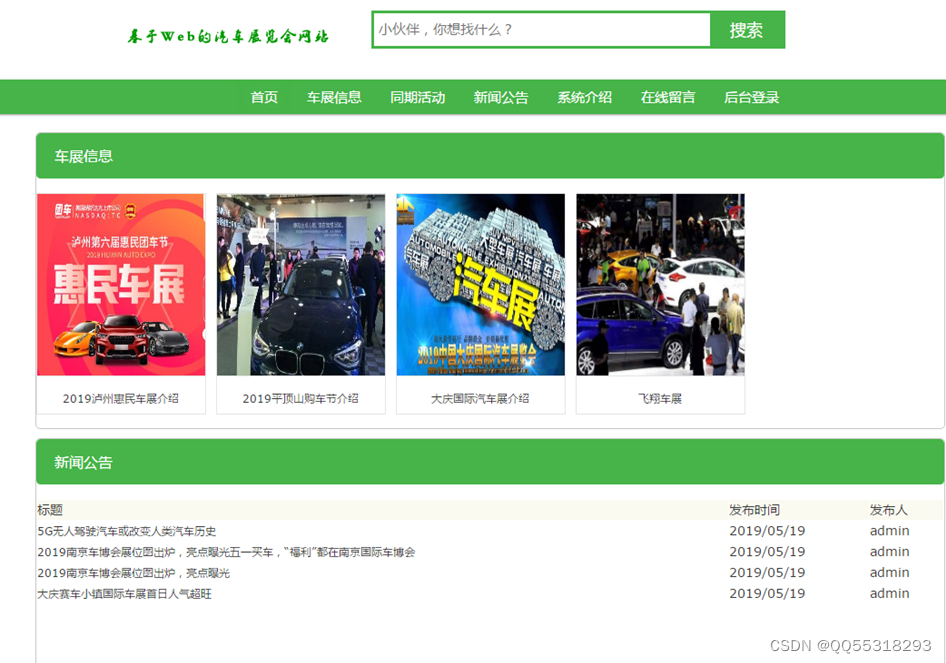Open the 惠民车展 poster thumbnail
Viewport: 946px width, 663px height.
pos(121,285)
